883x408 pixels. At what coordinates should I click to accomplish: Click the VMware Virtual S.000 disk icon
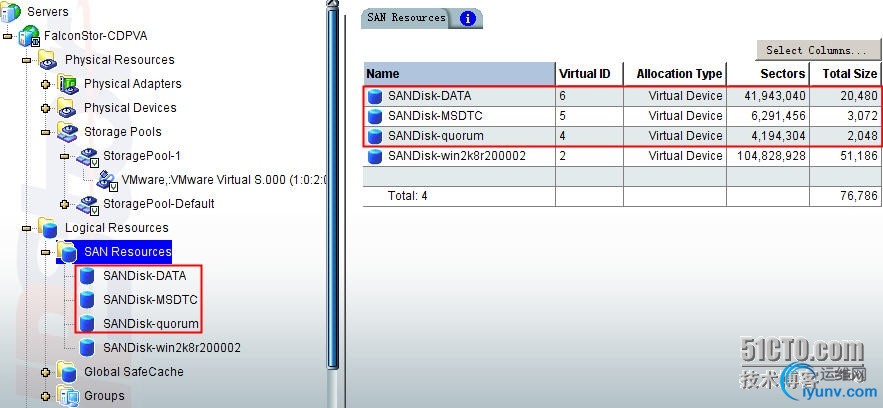[106, 181]
